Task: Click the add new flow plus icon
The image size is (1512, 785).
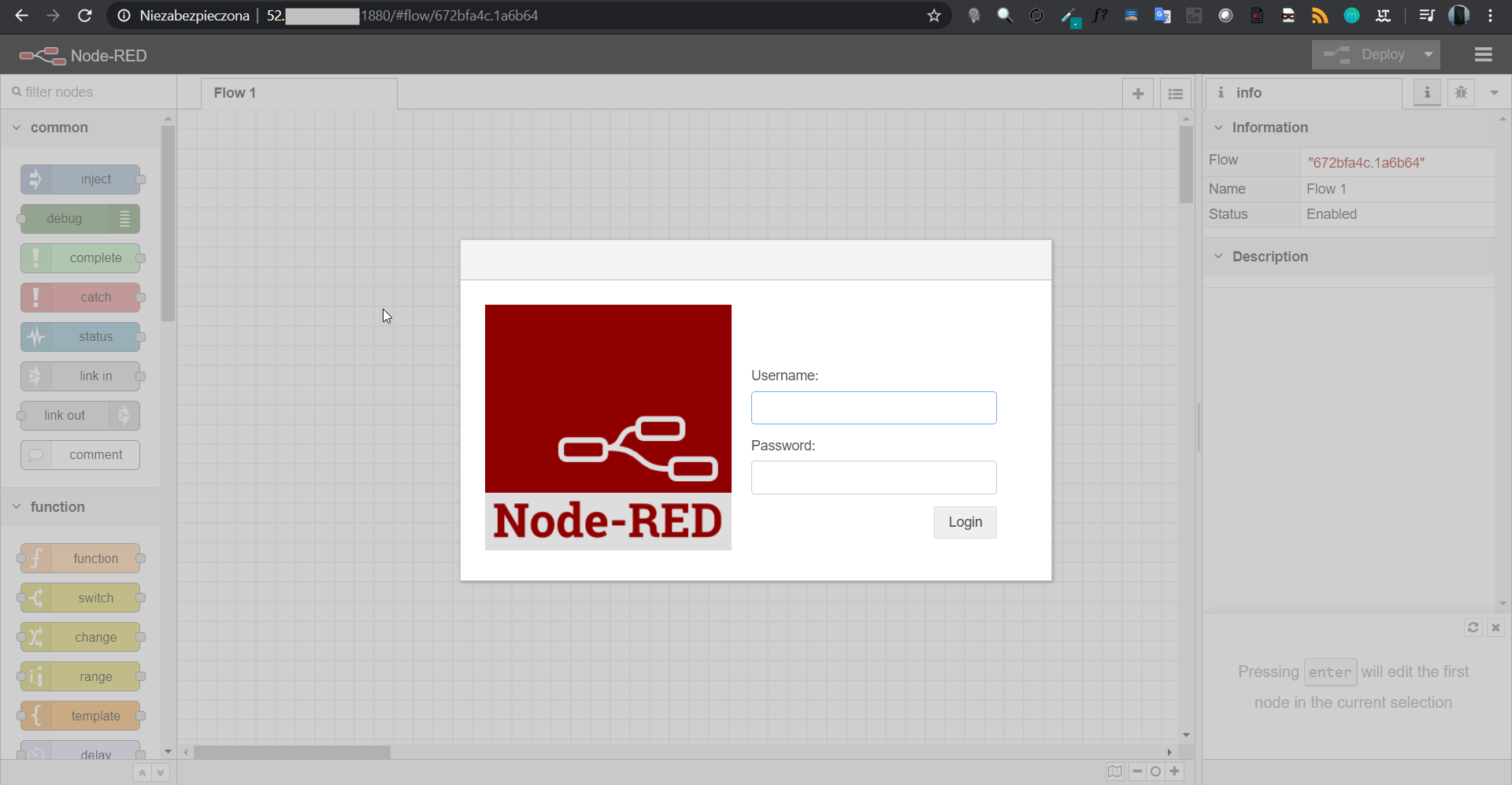Action: point(1138,94)
